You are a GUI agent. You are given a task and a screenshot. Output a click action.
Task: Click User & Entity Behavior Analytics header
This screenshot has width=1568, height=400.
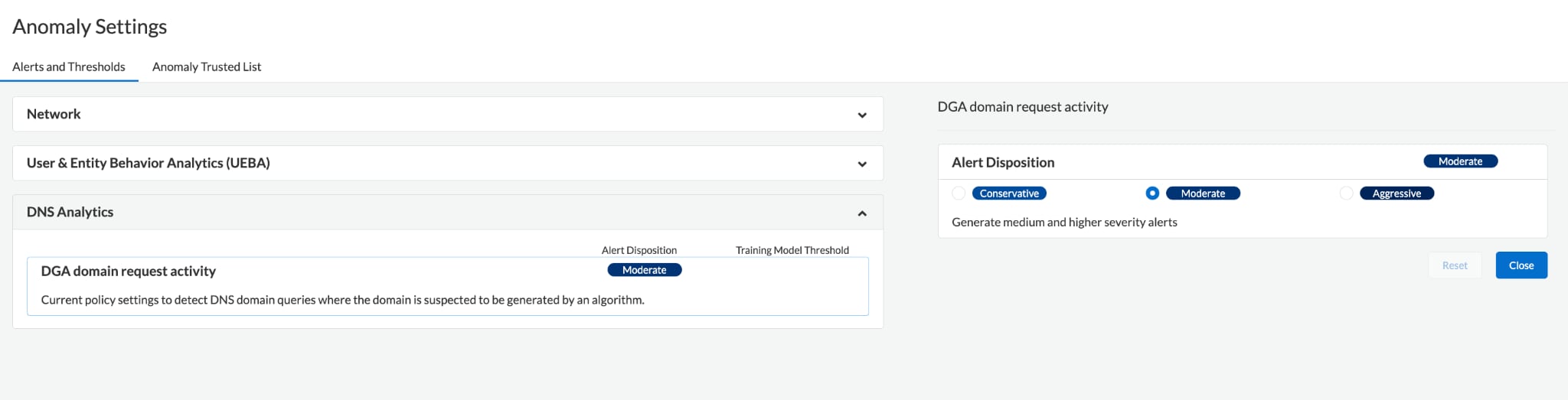(448, 163)
